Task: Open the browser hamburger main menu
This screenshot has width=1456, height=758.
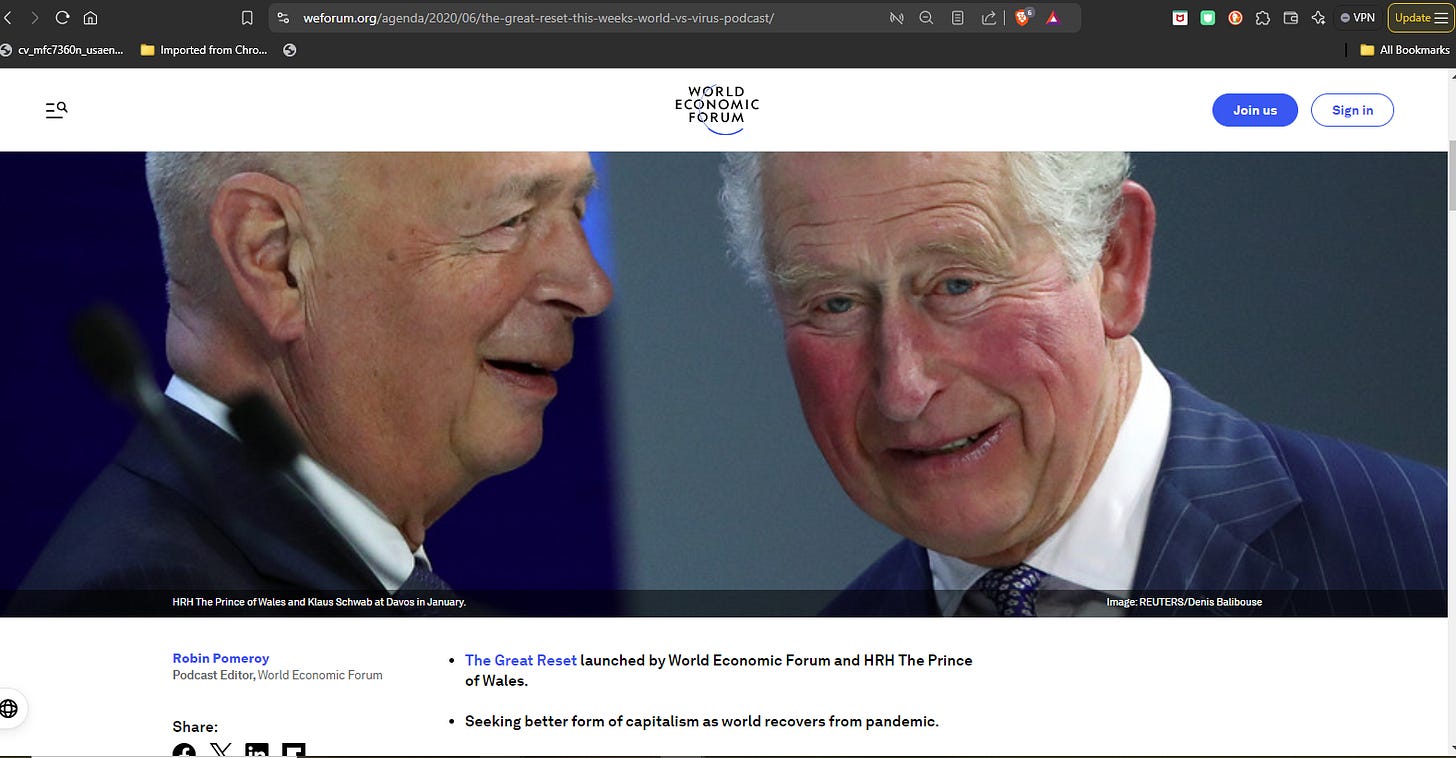Action: [x=1440, y=17]
